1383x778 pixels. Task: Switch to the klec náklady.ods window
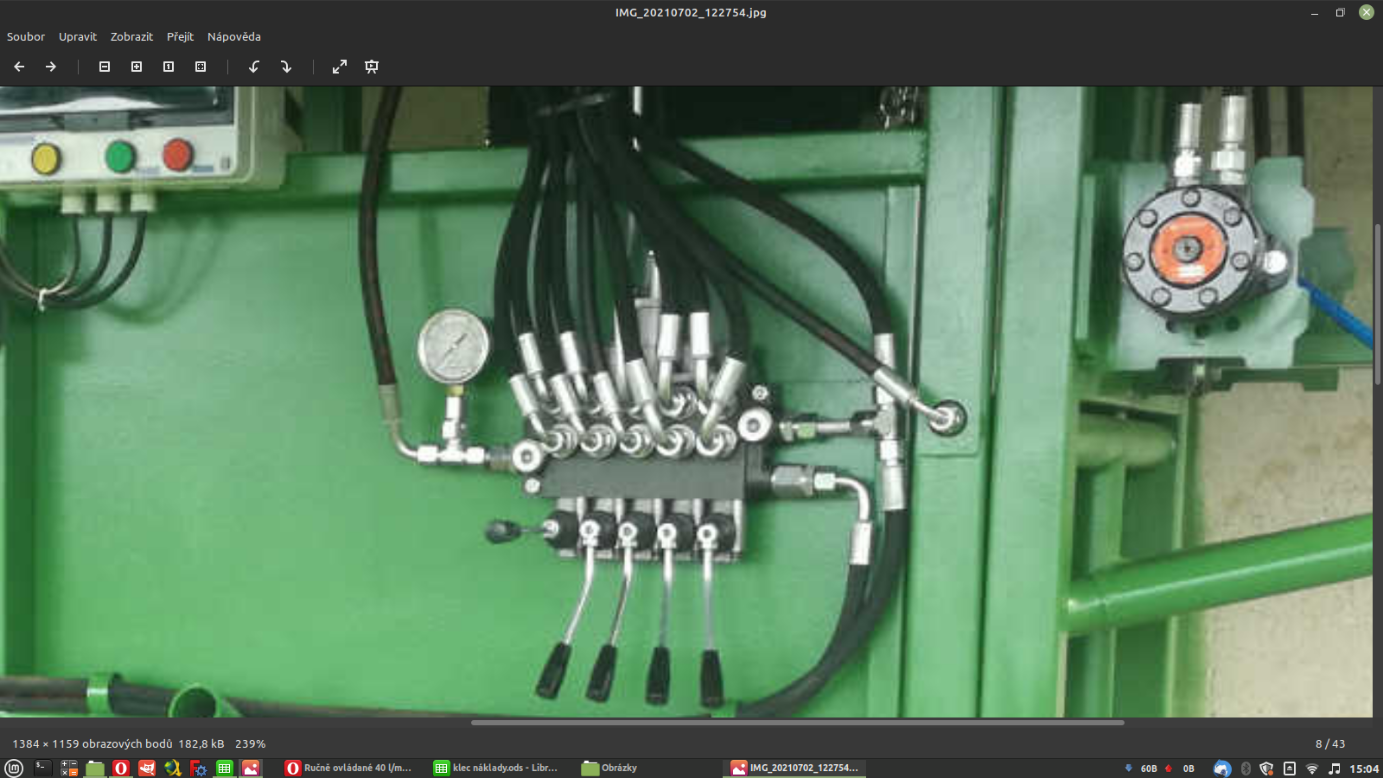point(495,768)
